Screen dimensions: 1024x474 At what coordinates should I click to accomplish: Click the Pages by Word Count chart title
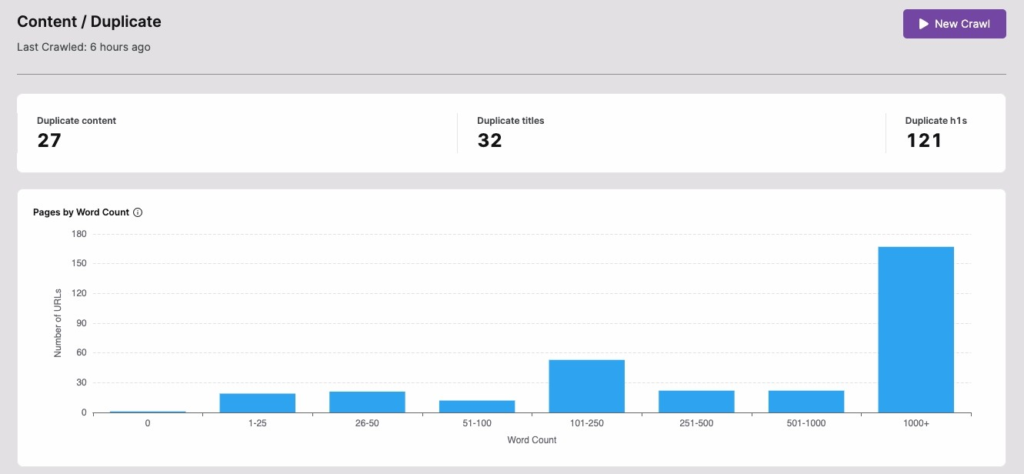(80, 212)
